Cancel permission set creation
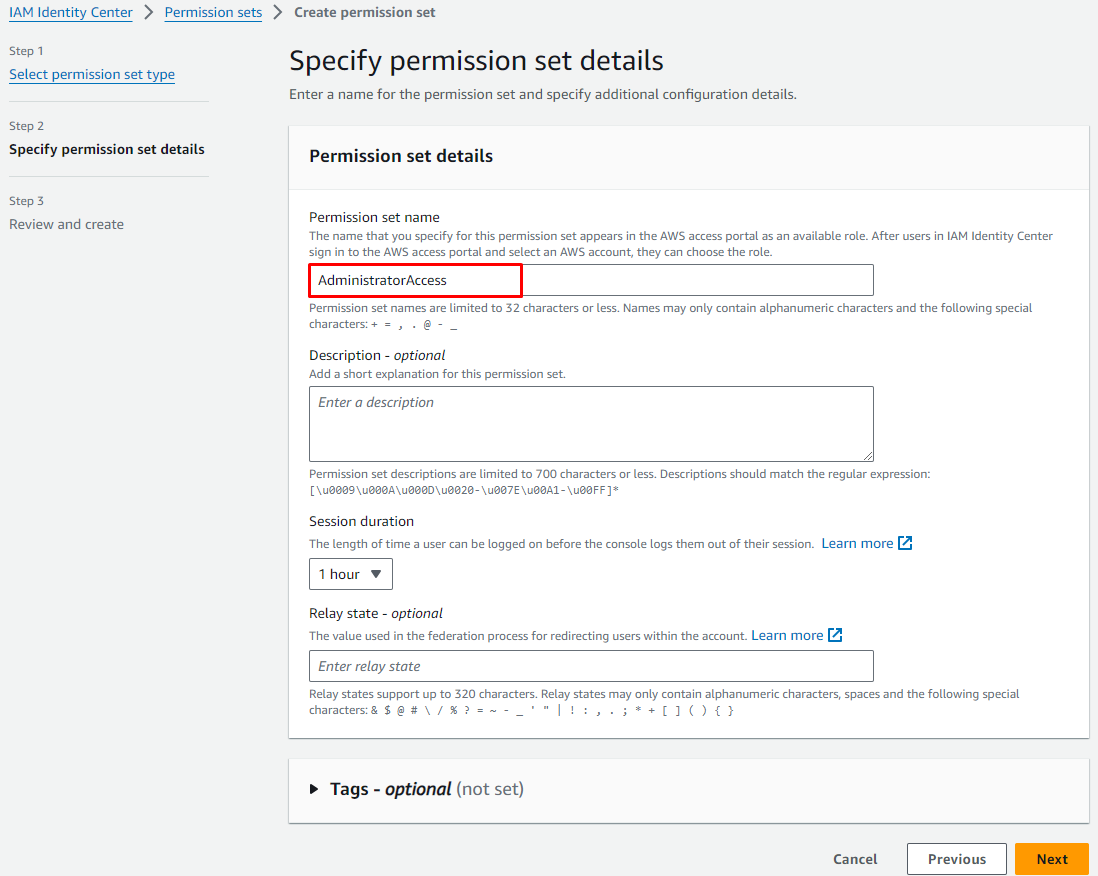1098x876 pixels. 855,859
